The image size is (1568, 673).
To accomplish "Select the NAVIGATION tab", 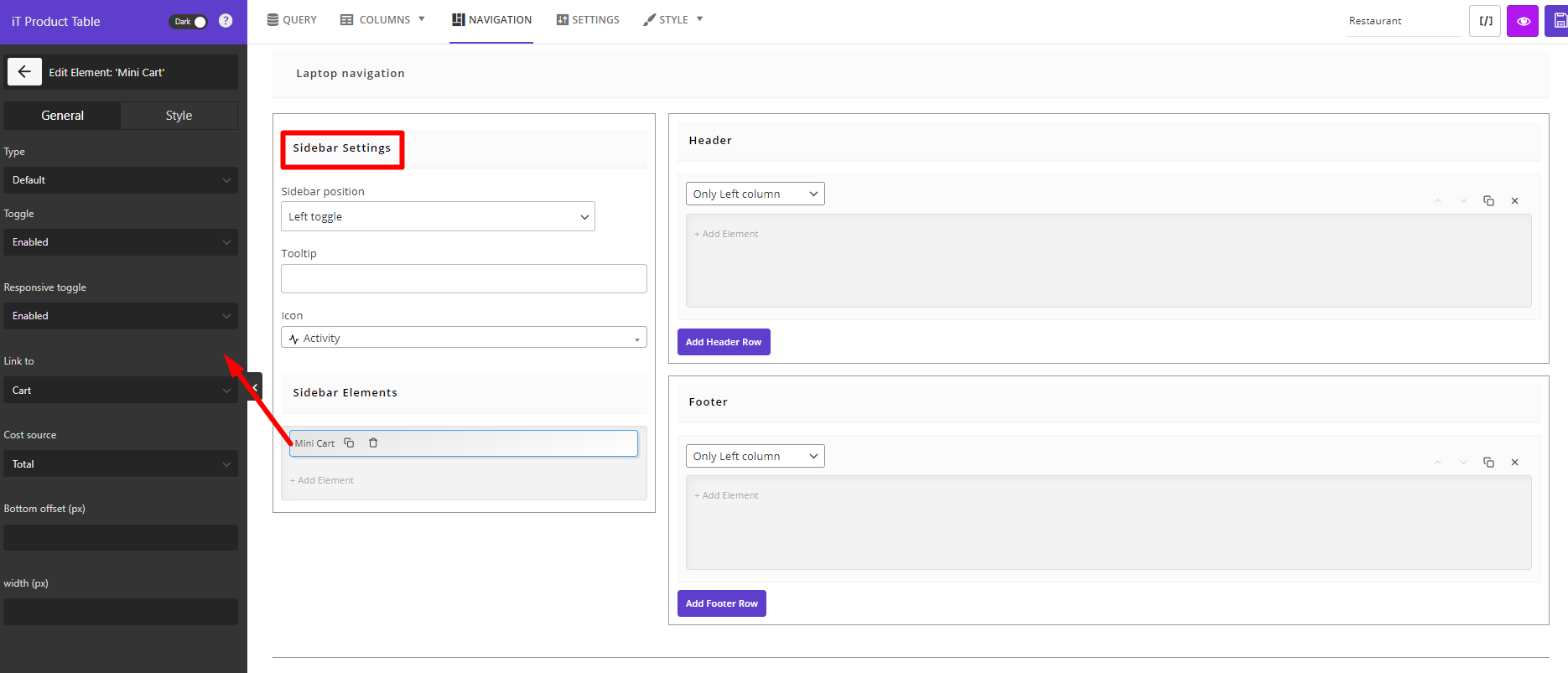I will (x=491, y=20).
